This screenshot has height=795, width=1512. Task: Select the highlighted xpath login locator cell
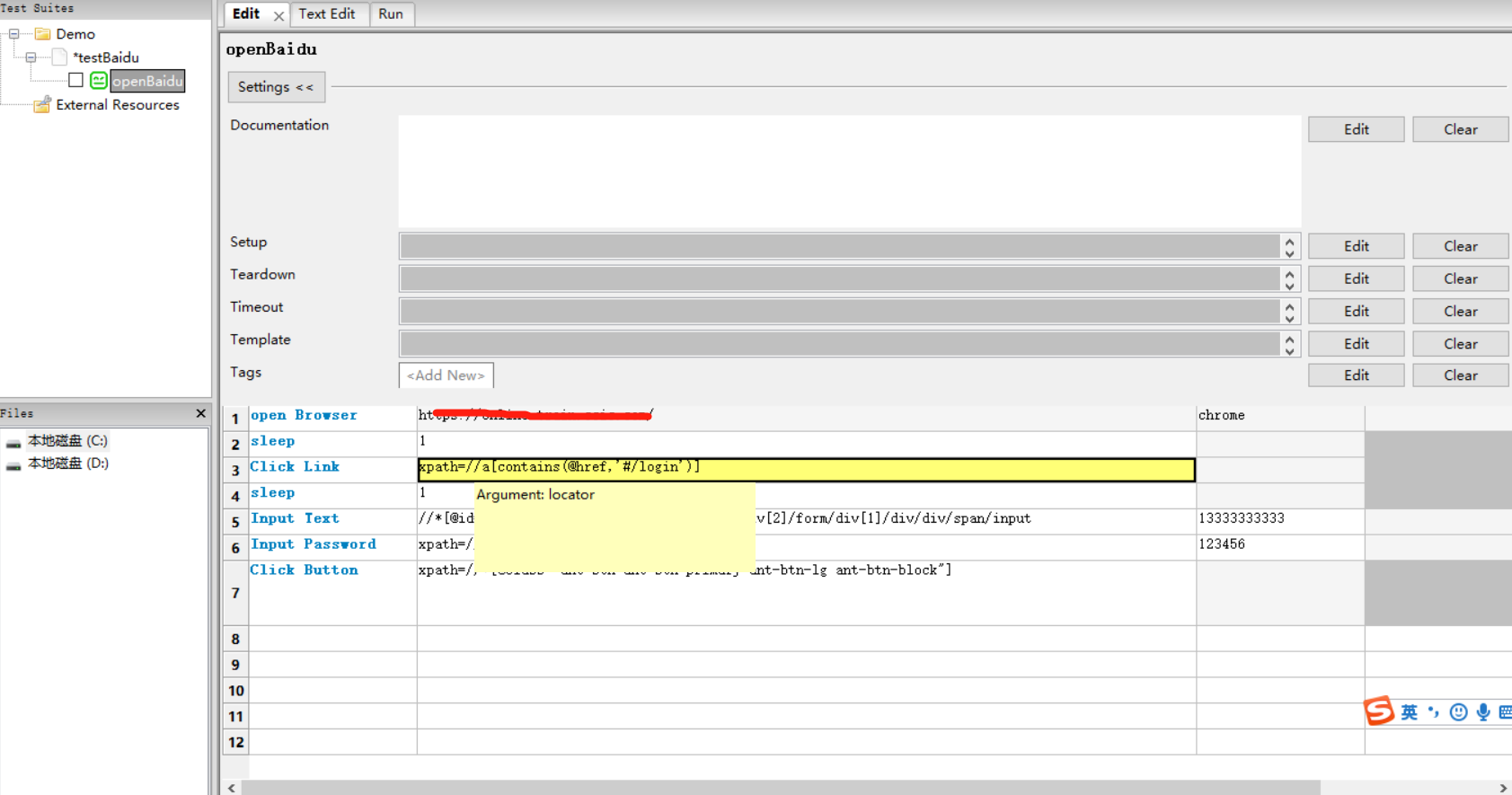pyautogui.click(x=806, y=470)
